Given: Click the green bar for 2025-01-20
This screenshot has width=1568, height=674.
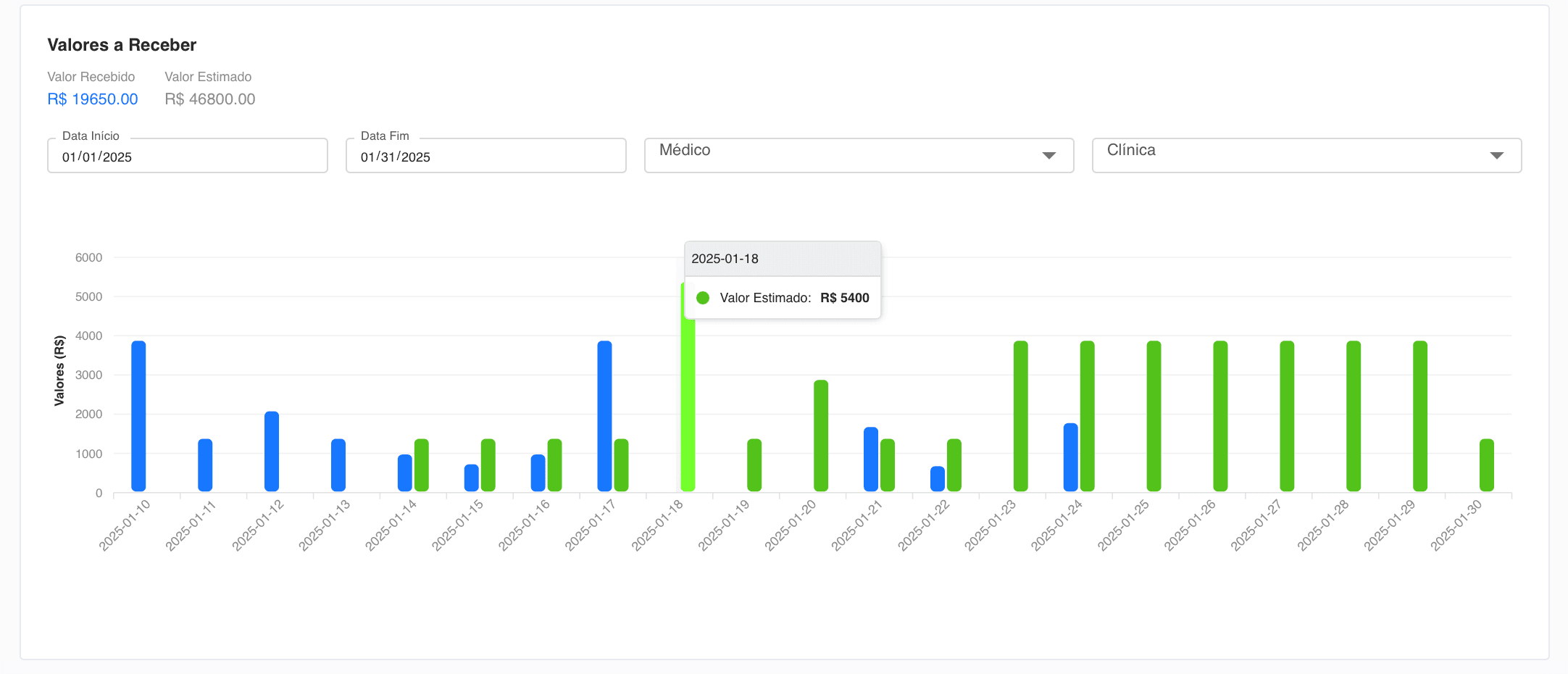Looking at the screenshot, I should coord(821,436).
